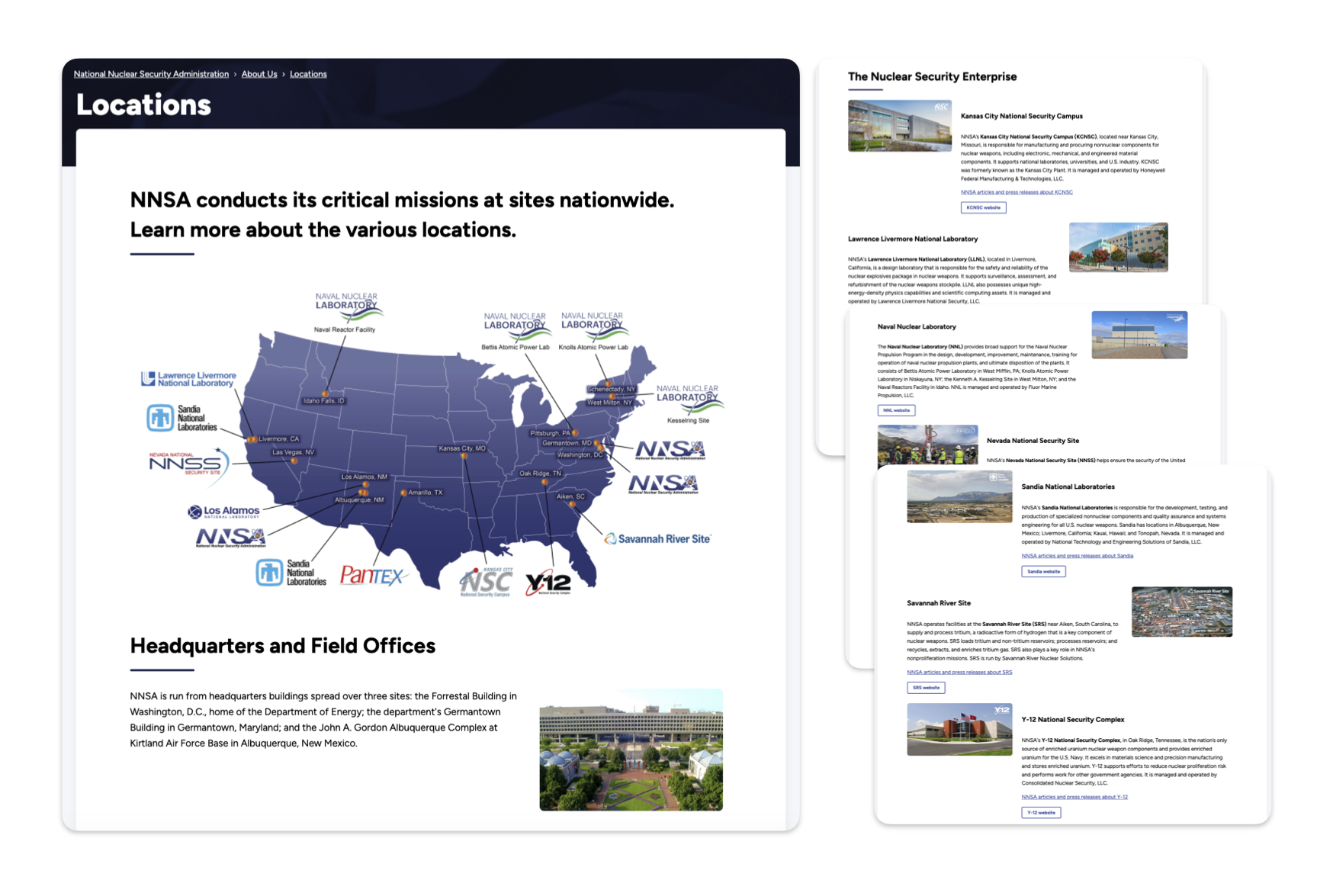This screenshot has height=896, width=1333.
Task: Open the SRS website button
Action: (926, 687)
